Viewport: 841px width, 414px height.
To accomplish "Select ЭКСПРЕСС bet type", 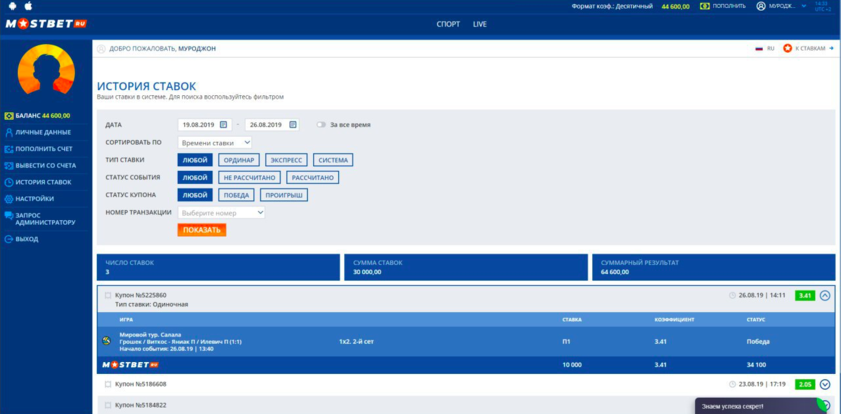I will click(x=286, y=160).
